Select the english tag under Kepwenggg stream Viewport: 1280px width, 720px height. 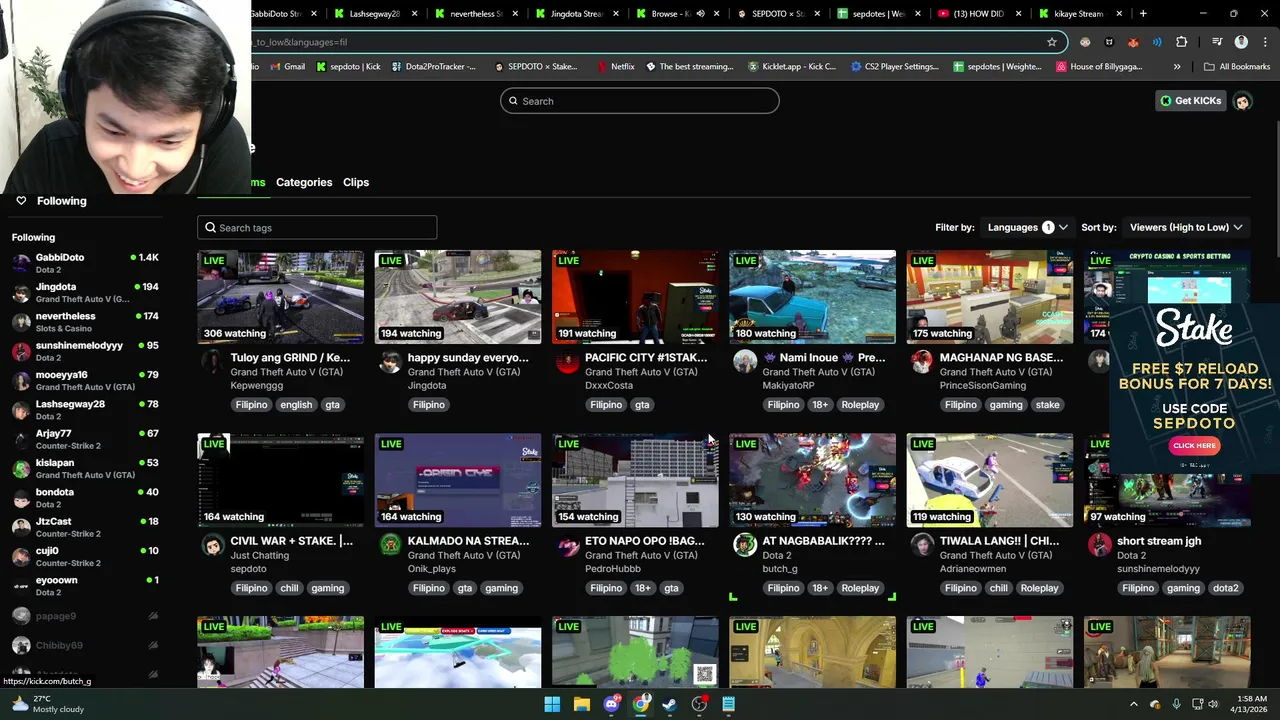tap(296, 405)
